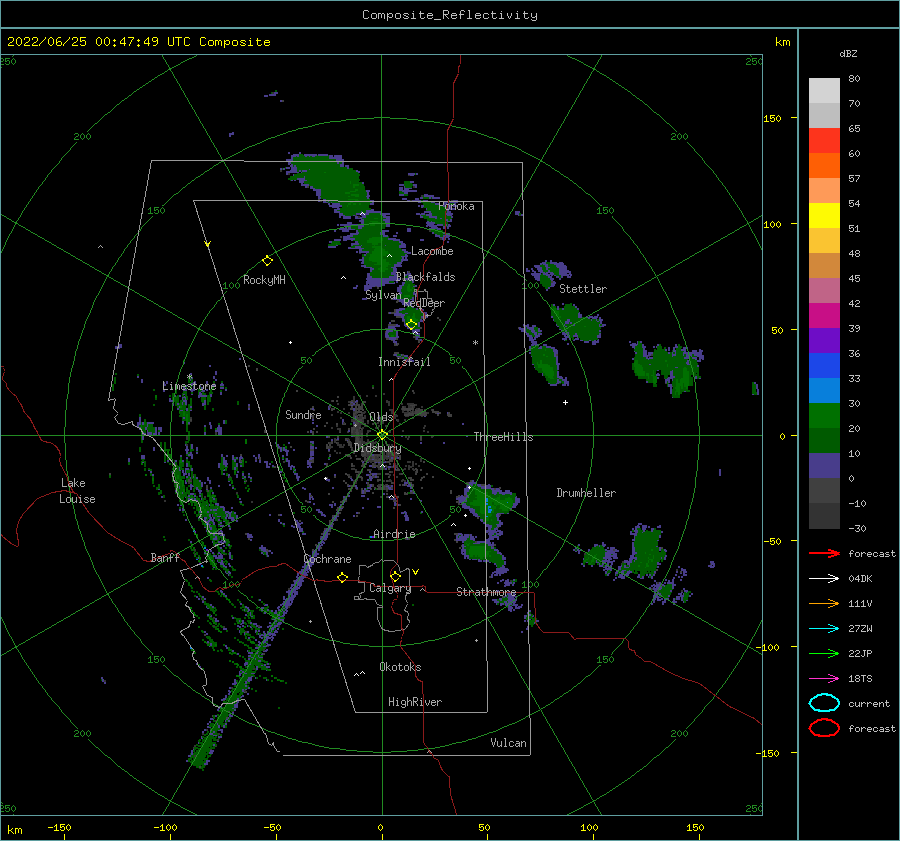This screenshot has height=841, width=900.
Task: Click the blue 36 dBZ color swatch
Action: click(x=824, y=365)
